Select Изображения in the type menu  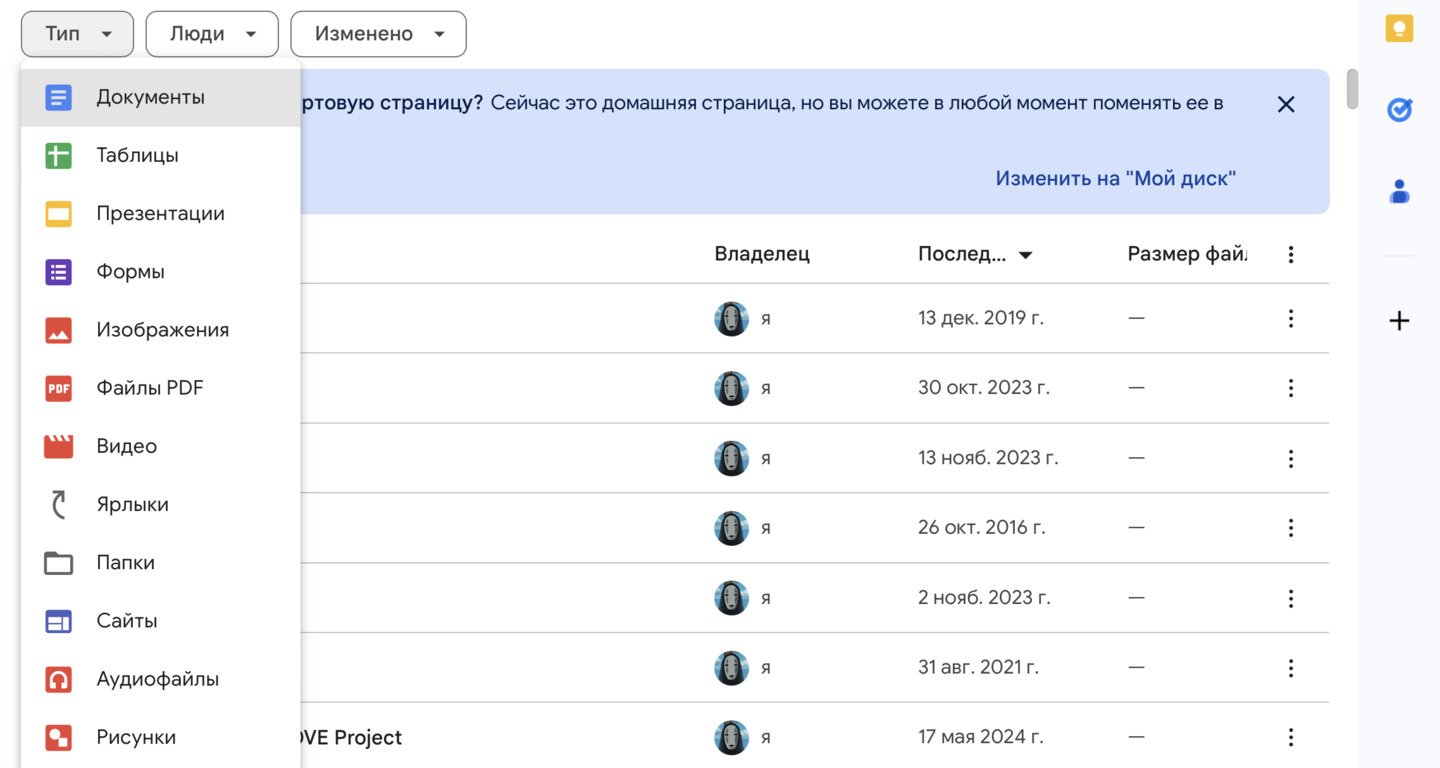click(x=160, y=330)
